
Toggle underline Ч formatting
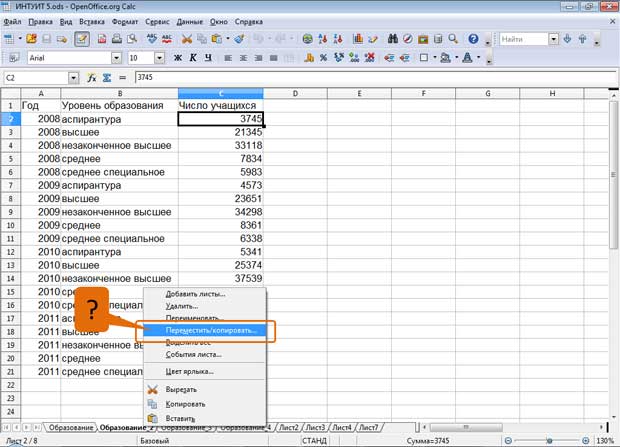pos(208,58)
